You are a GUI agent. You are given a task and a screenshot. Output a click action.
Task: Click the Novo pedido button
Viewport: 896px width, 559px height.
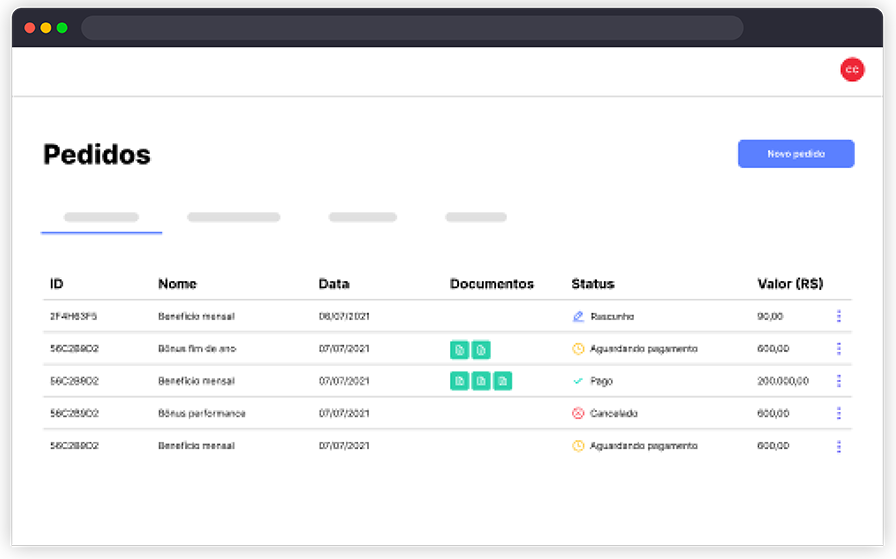coord(796,154)
